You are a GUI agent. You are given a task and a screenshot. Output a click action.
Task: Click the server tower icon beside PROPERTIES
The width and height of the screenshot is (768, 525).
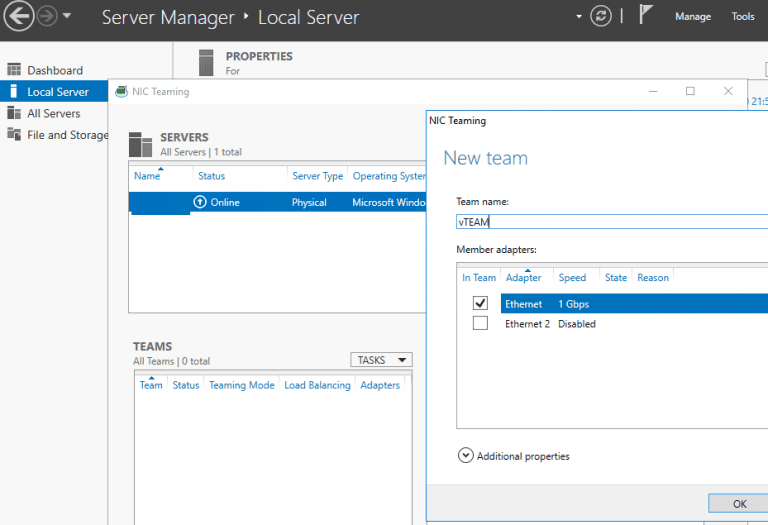click(x=206, y=63)
